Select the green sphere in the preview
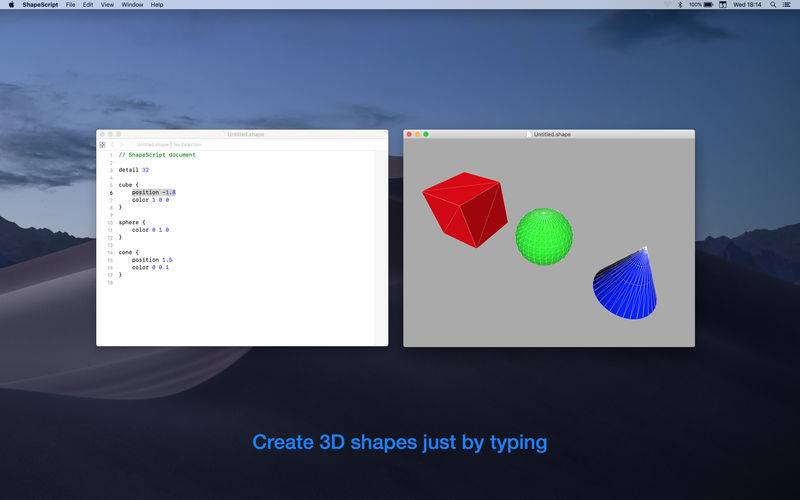Viewport: 800px width, 500px height. [x=544, y=236]
